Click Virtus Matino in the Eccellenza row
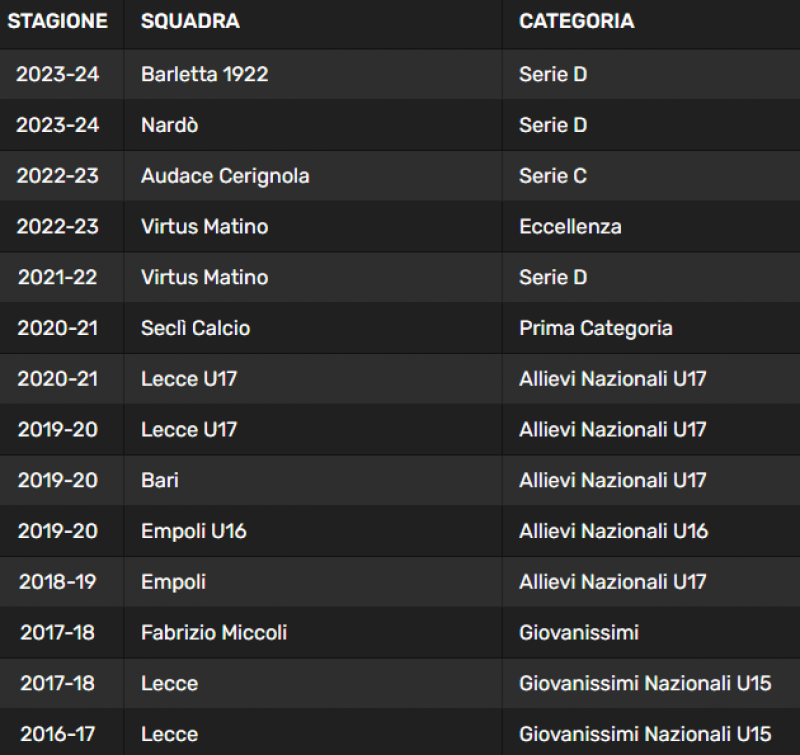The height and width of the screenshot is (755, 800). (205, 226)
